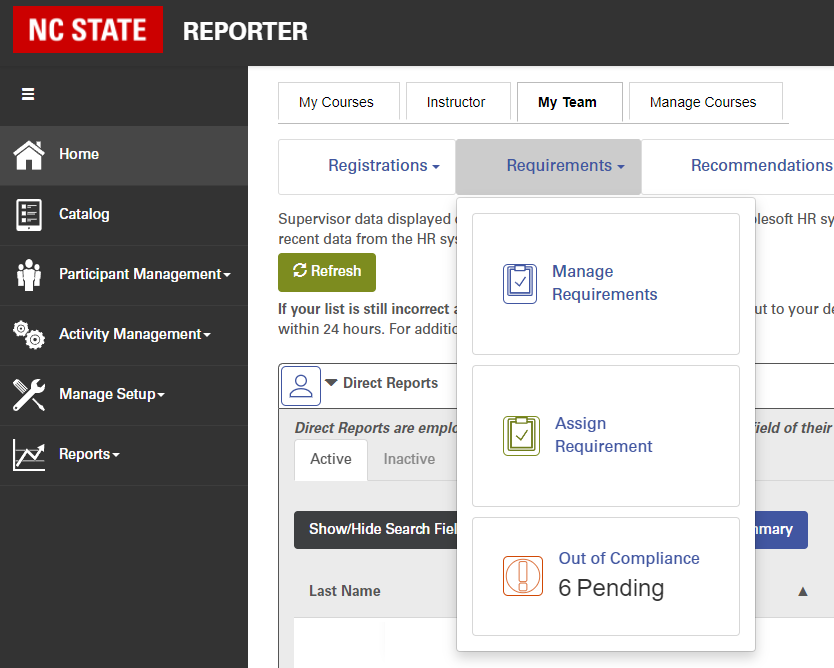This screenshot has height=668, width=834.
Task: Click the Last Name column sort arrow
Action: tap(803, 591)
